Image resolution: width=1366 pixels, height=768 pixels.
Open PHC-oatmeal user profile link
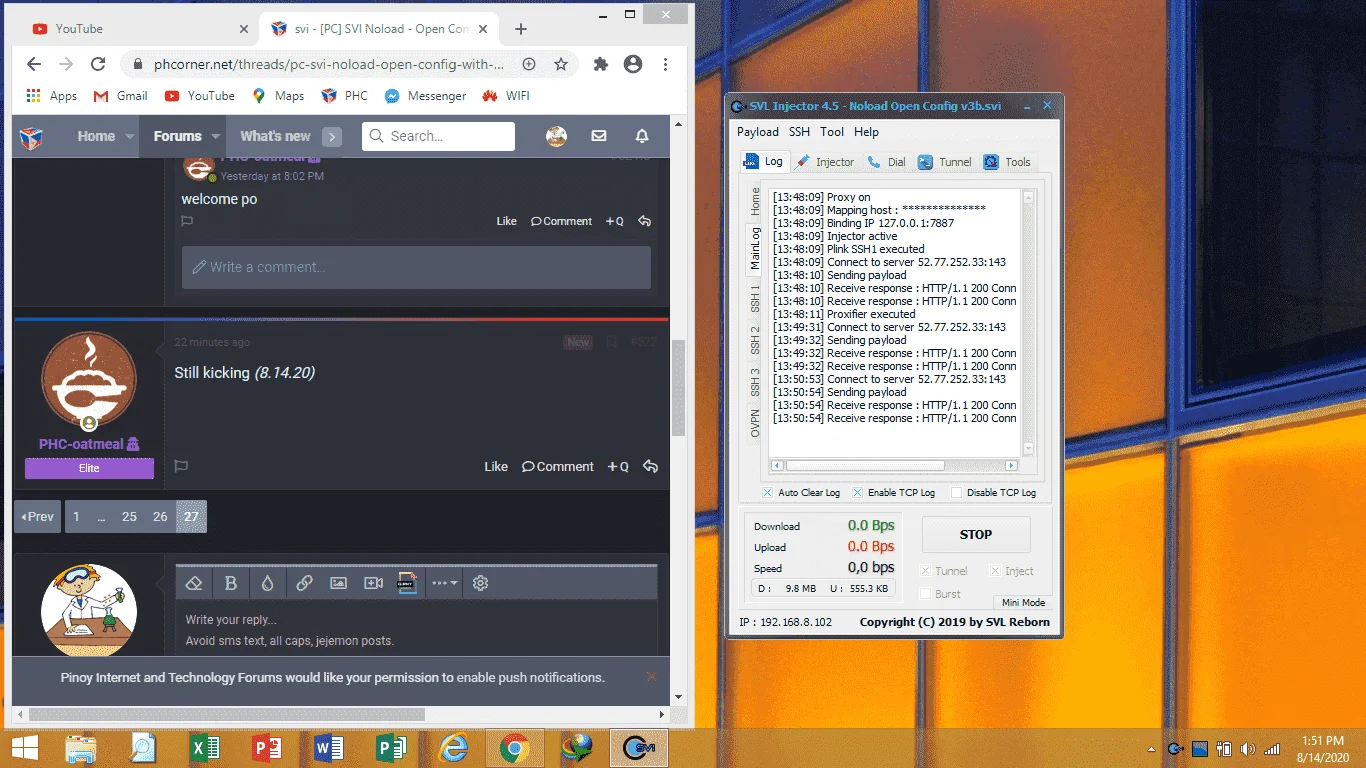pos(81,444)
